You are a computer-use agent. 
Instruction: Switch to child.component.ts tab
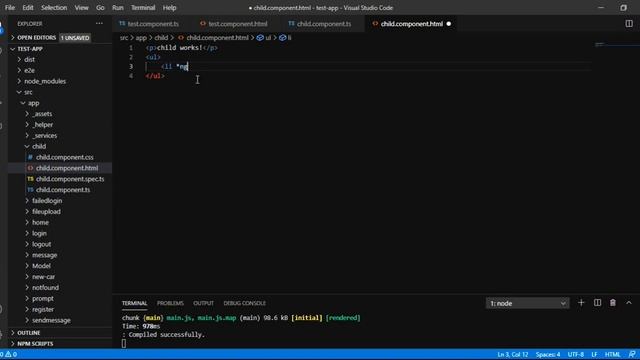(x=323, y=24)
